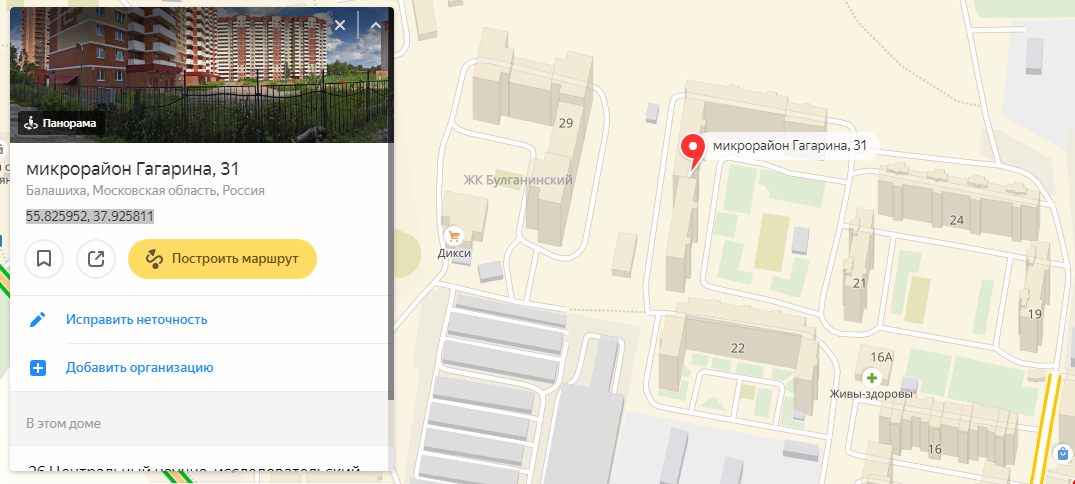Click the shopping bag icon on map edge
Screen dimensions: 1075x484
(1063, 453)
